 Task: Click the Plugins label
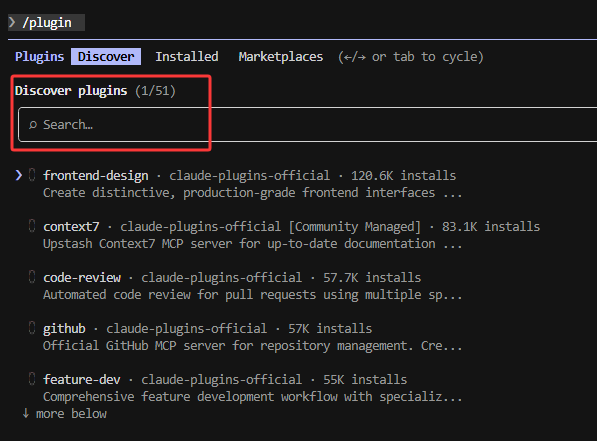coord(40,57)
